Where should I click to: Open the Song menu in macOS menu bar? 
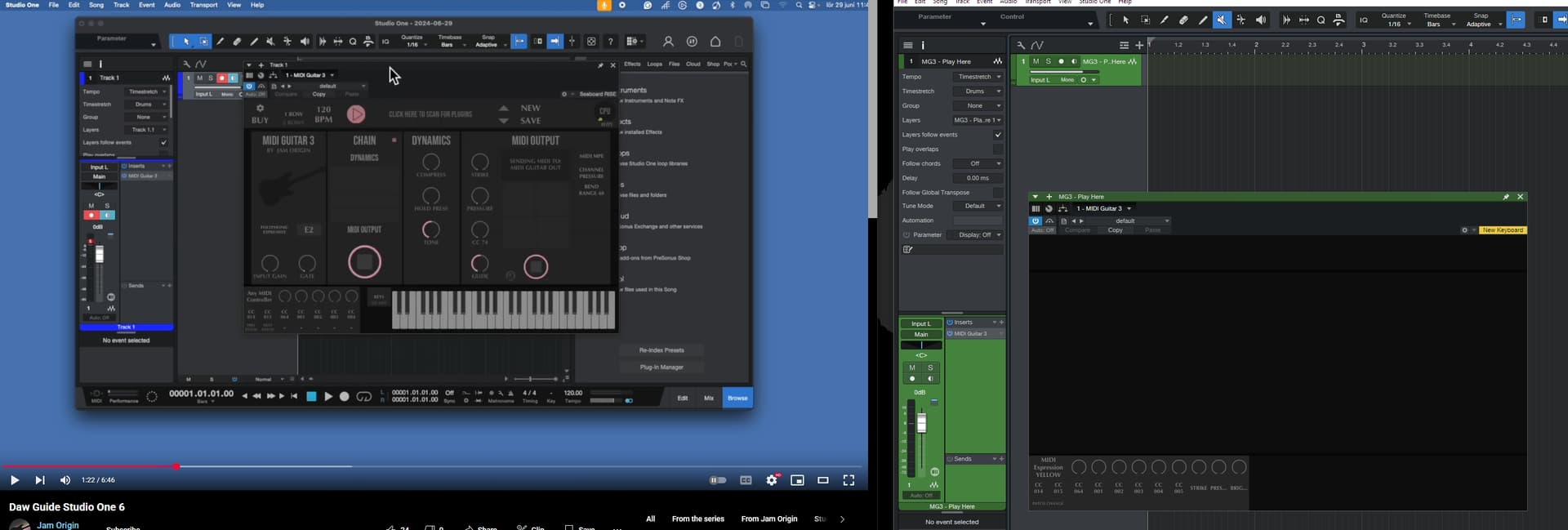pyautogui.click(x=96, y=5)
